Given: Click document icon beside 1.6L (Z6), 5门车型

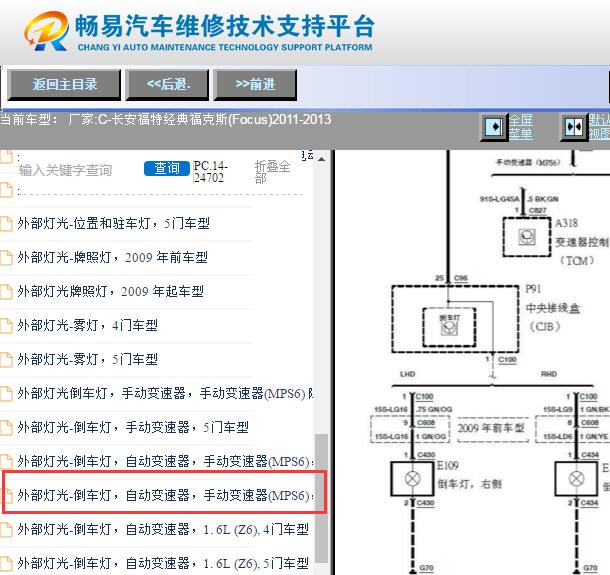Looking at the screenshot, I should (6, 564).
